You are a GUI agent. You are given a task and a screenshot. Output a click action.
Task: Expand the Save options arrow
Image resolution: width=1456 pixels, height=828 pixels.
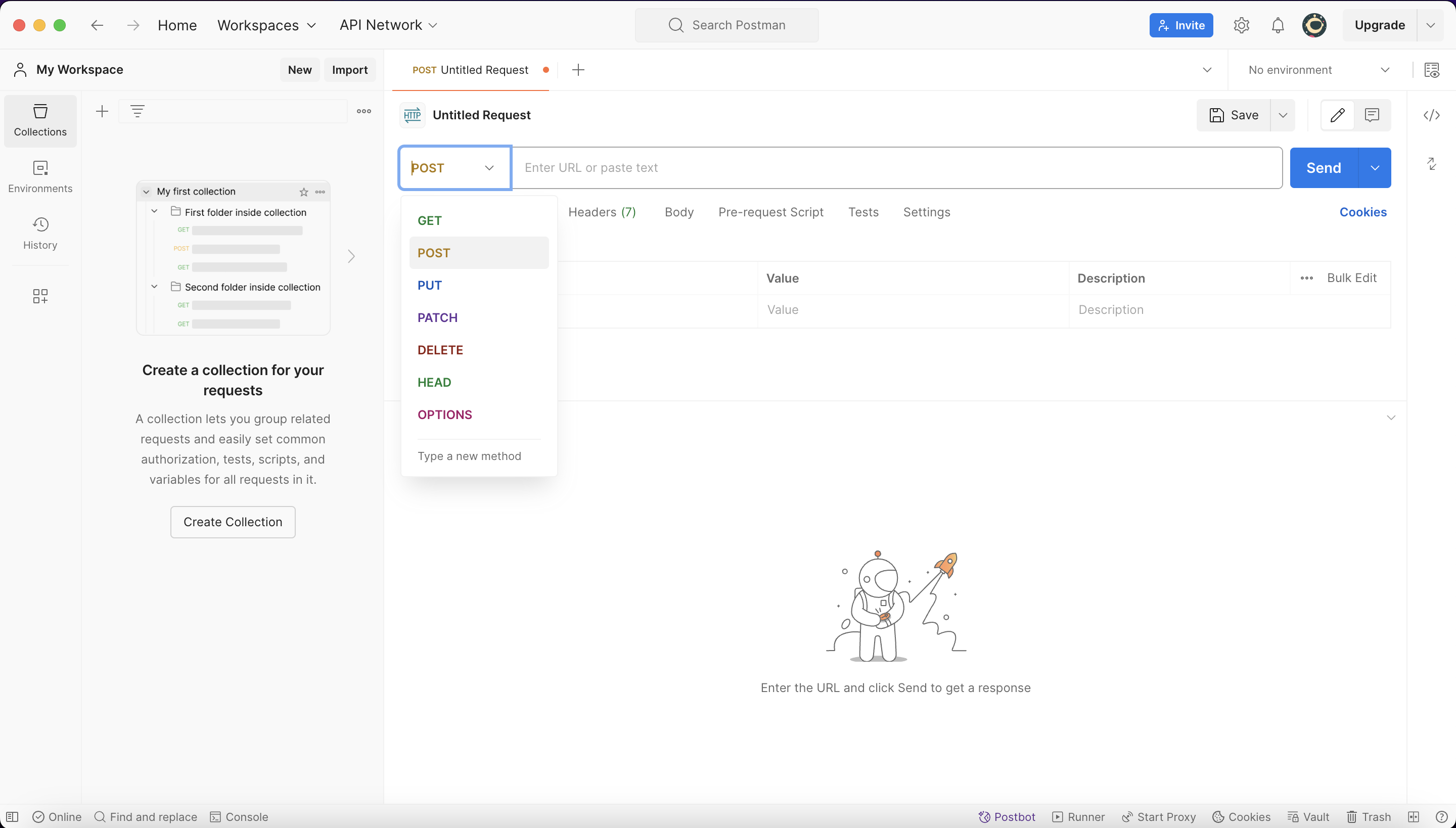point(1283,115)
